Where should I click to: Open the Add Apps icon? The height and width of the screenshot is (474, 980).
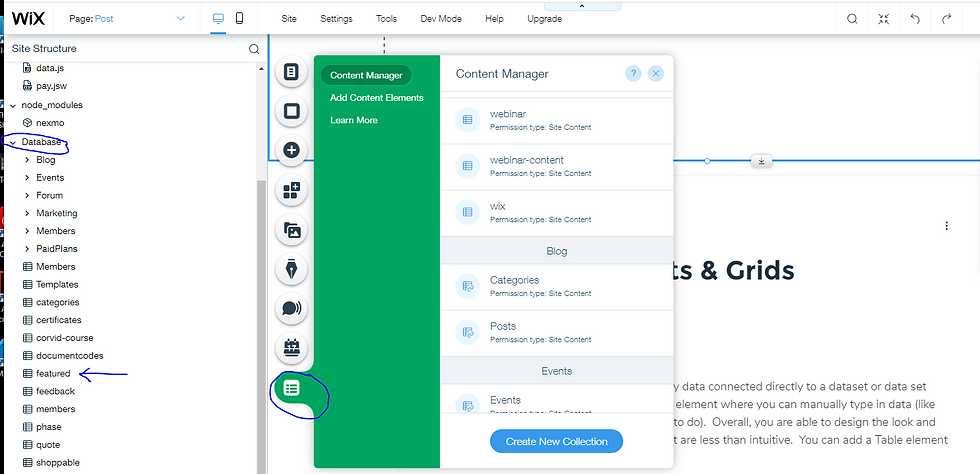(x=291, y=191)
